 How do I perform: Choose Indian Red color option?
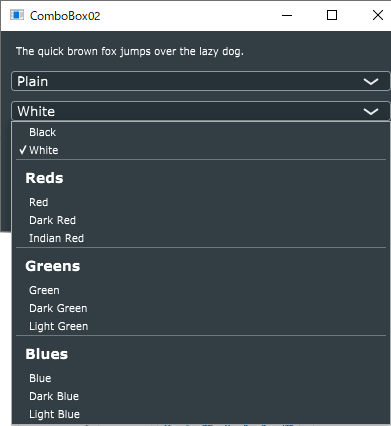coord(201,238)
